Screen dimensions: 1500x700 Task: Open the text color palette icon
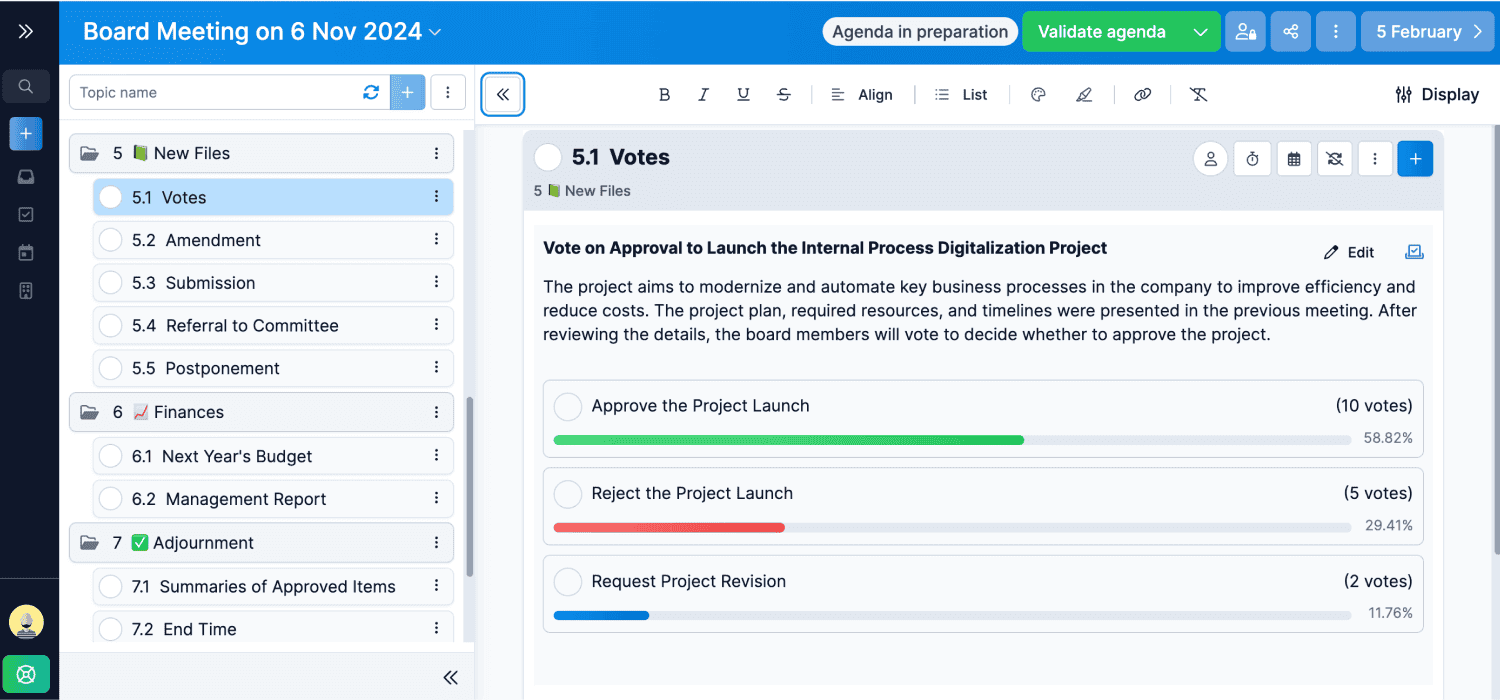point(1038,95)
